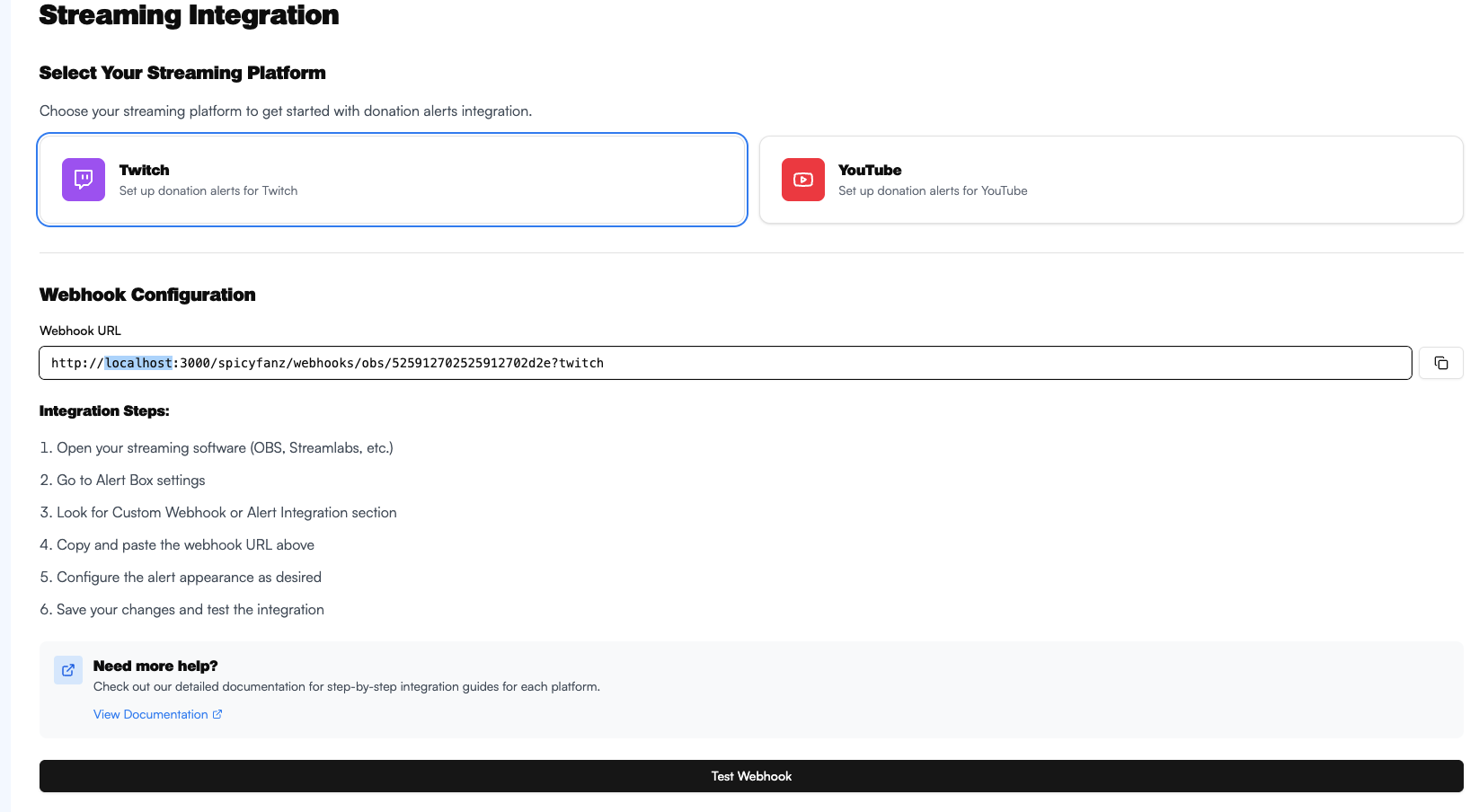Click the purple Twitch logo icon
Screen dimensions: 1479x812
84,180
